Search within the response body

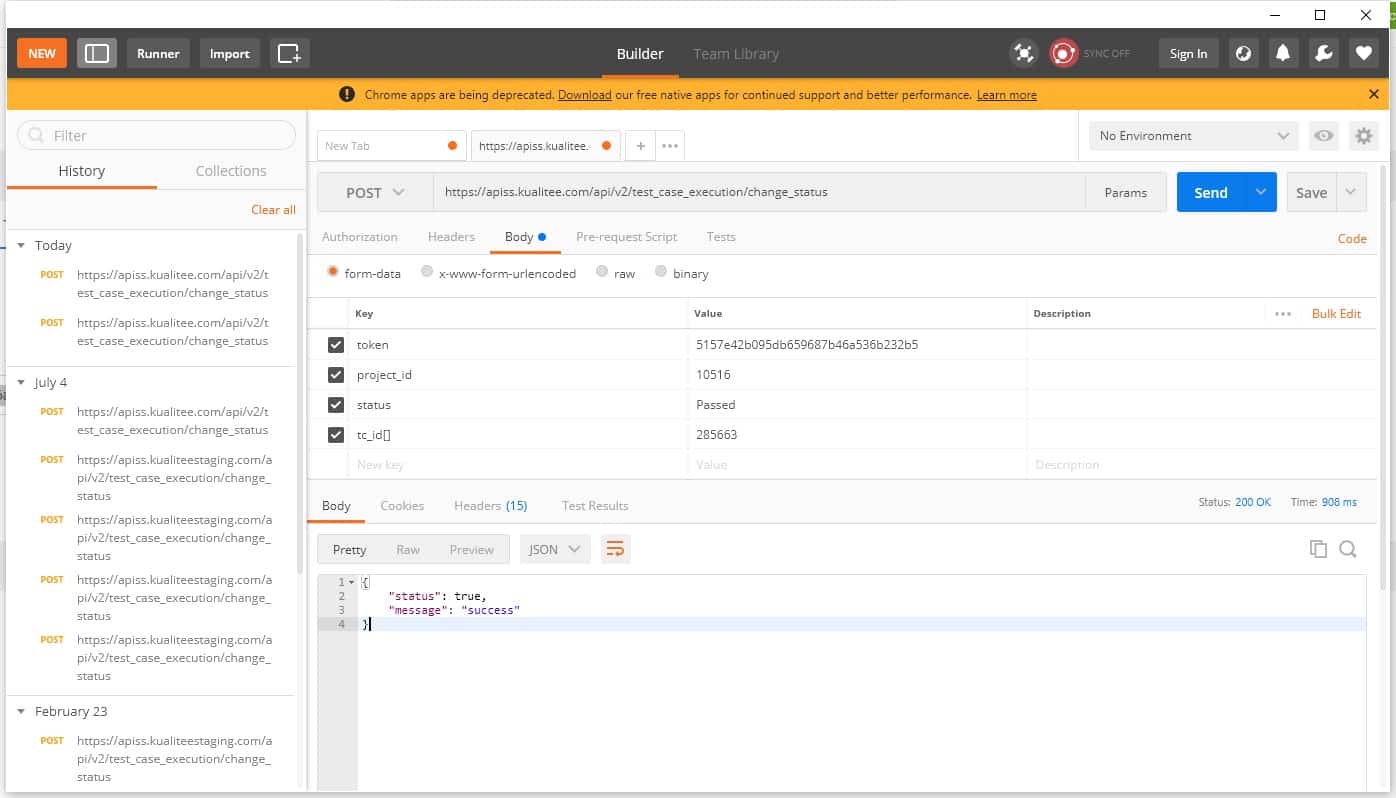click(1348, 549)
